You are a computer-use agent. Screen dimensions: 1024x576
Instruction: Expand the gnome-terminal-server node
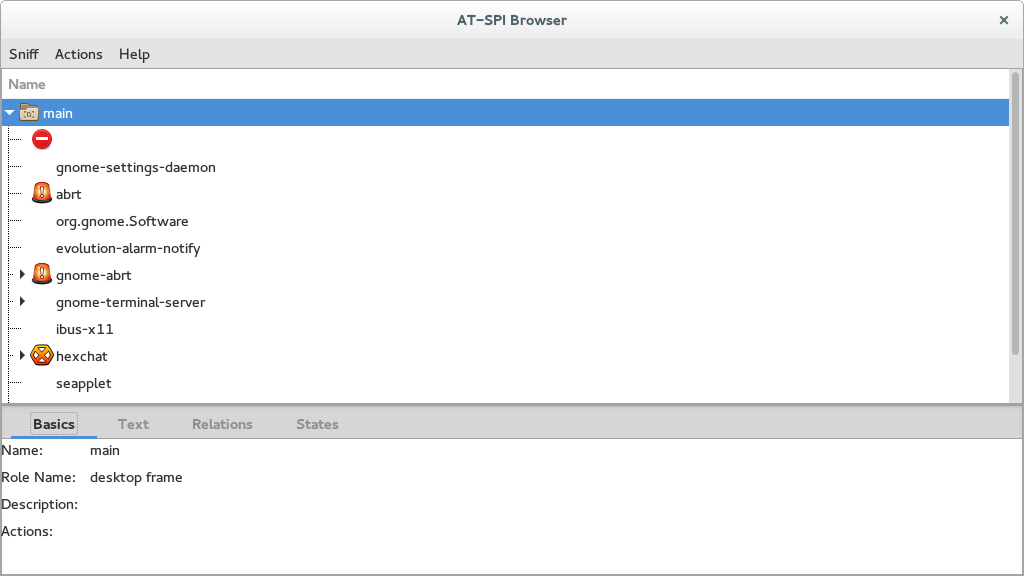coord(22,301)
